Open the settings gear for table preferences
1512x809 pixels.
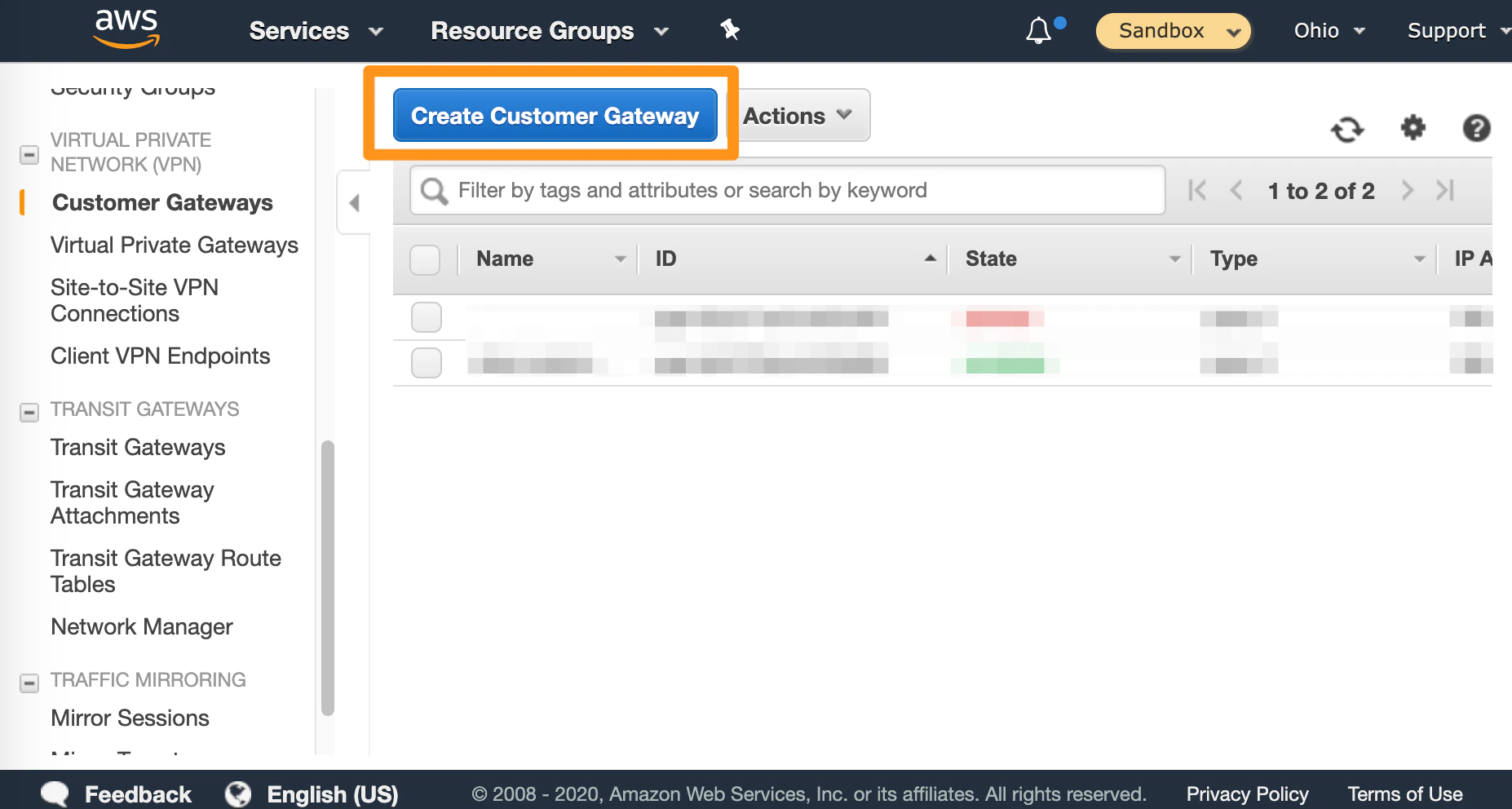[x=1413, y=129]
